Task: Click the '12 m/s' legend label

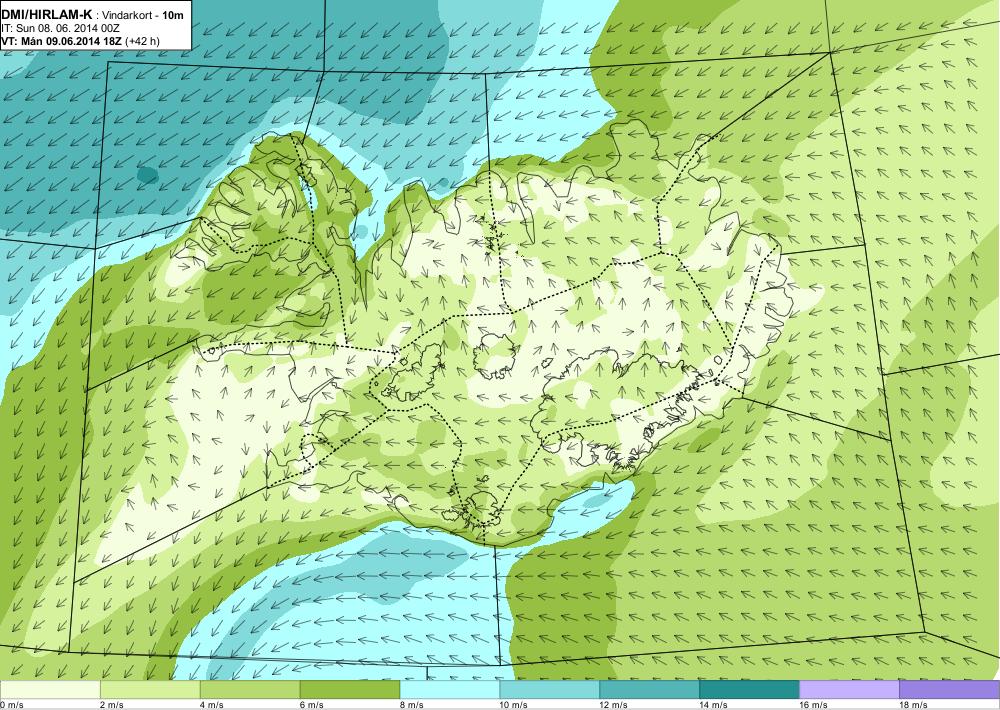Action: pyautogui.click(x=614, y=705)
